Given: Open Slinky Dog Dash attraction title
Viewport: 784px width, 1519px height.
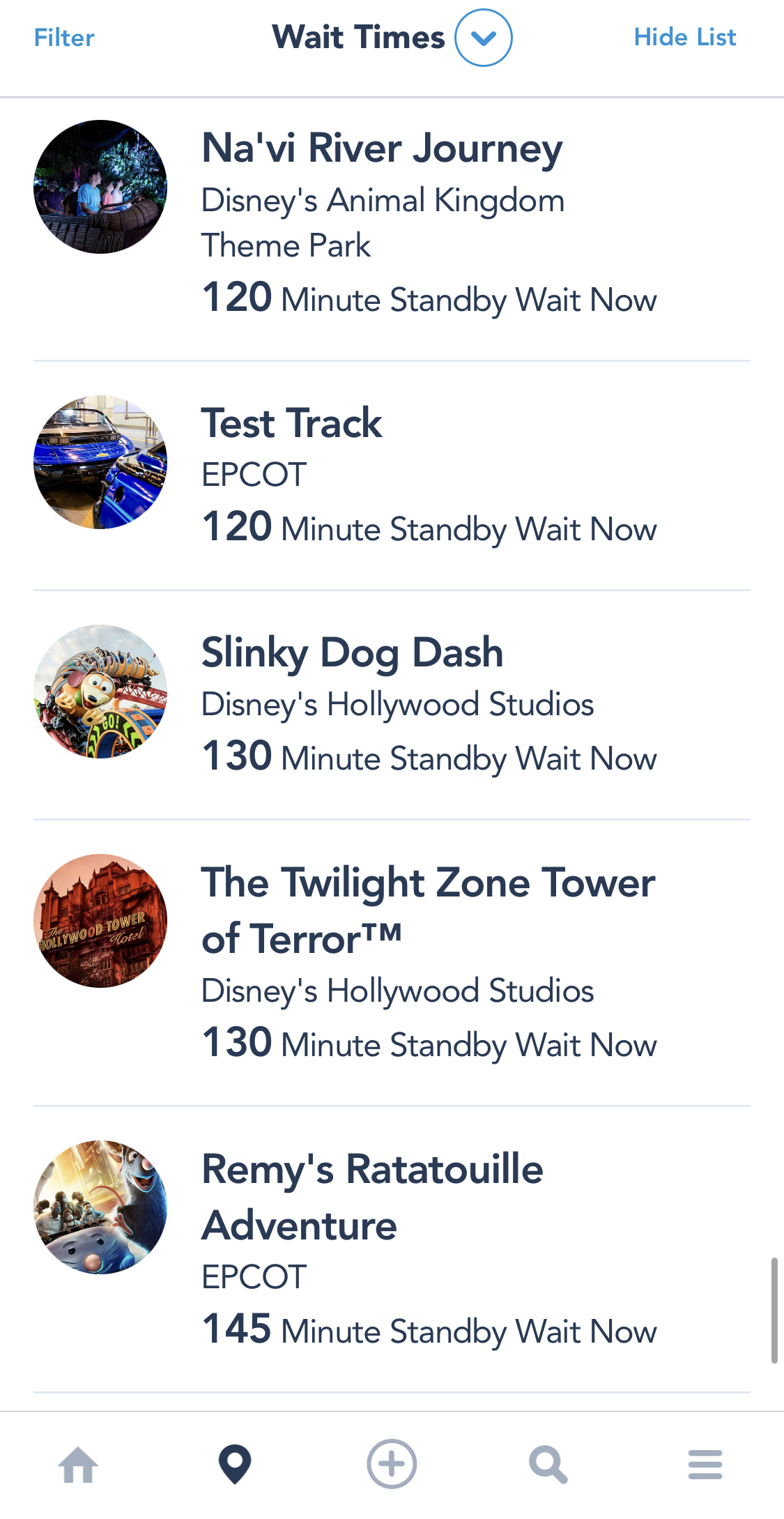Looking at the screenshot, I should [352, 652].
